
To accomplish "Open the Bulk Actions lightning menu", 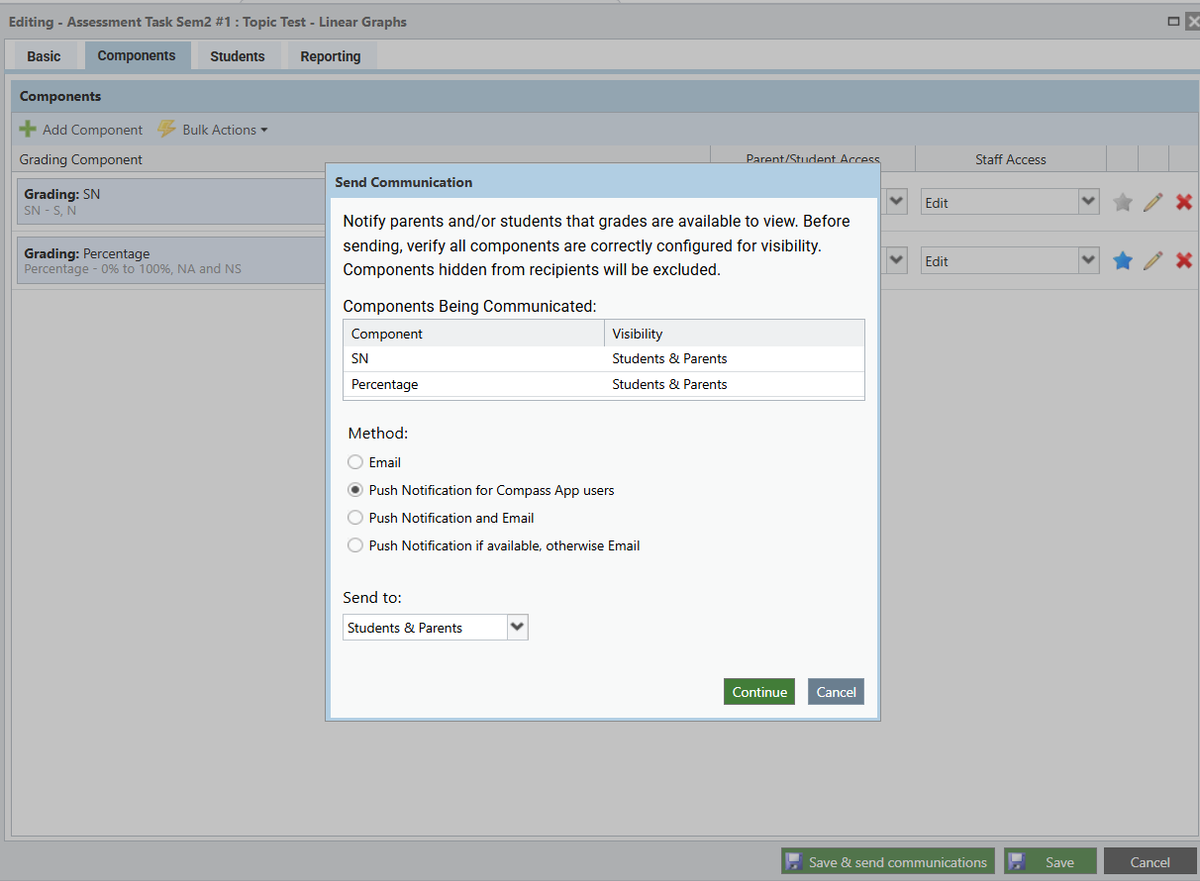I will click(212, 130).
